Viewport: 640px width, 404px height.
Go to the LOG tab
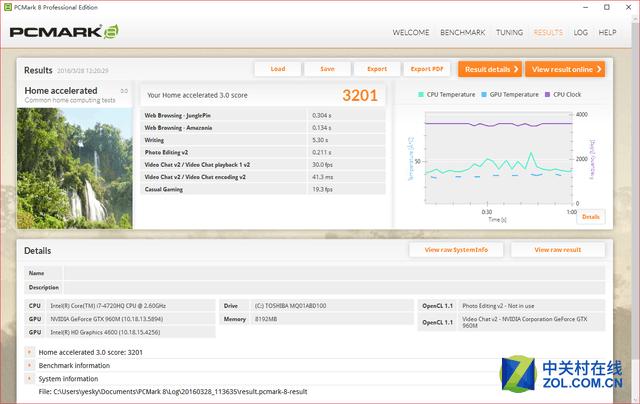[580, 32]
